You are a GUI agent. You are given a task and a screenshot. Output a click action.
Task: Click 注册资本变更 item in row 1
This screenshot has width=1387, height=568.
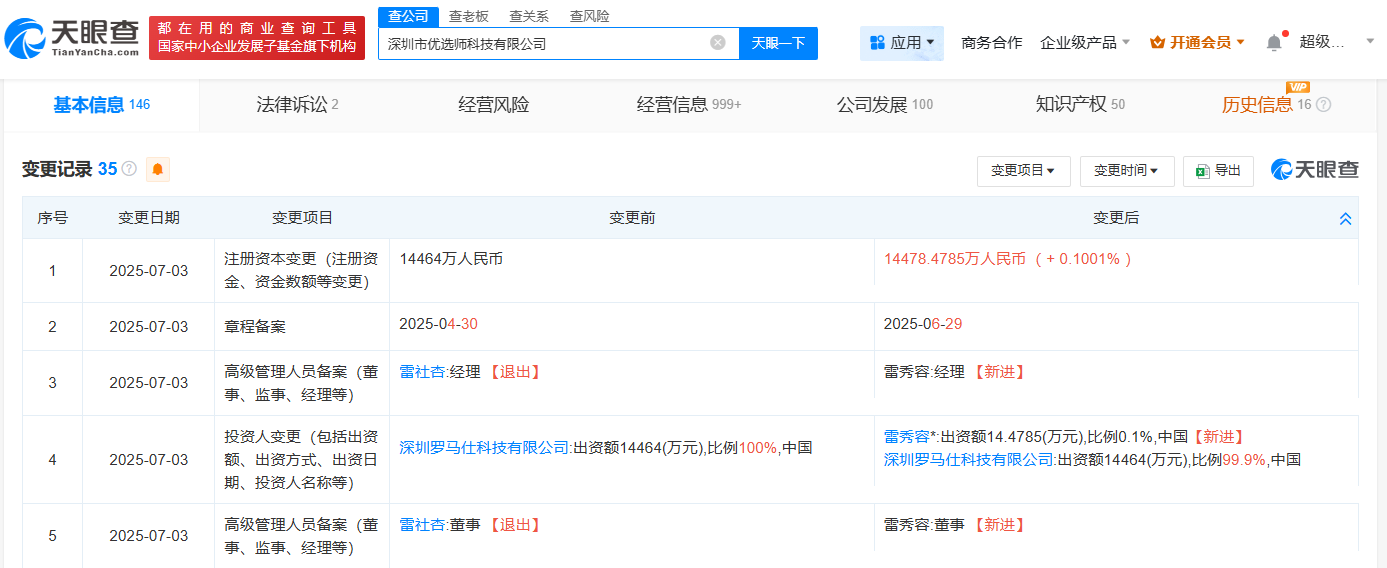(x=301, y=270)
